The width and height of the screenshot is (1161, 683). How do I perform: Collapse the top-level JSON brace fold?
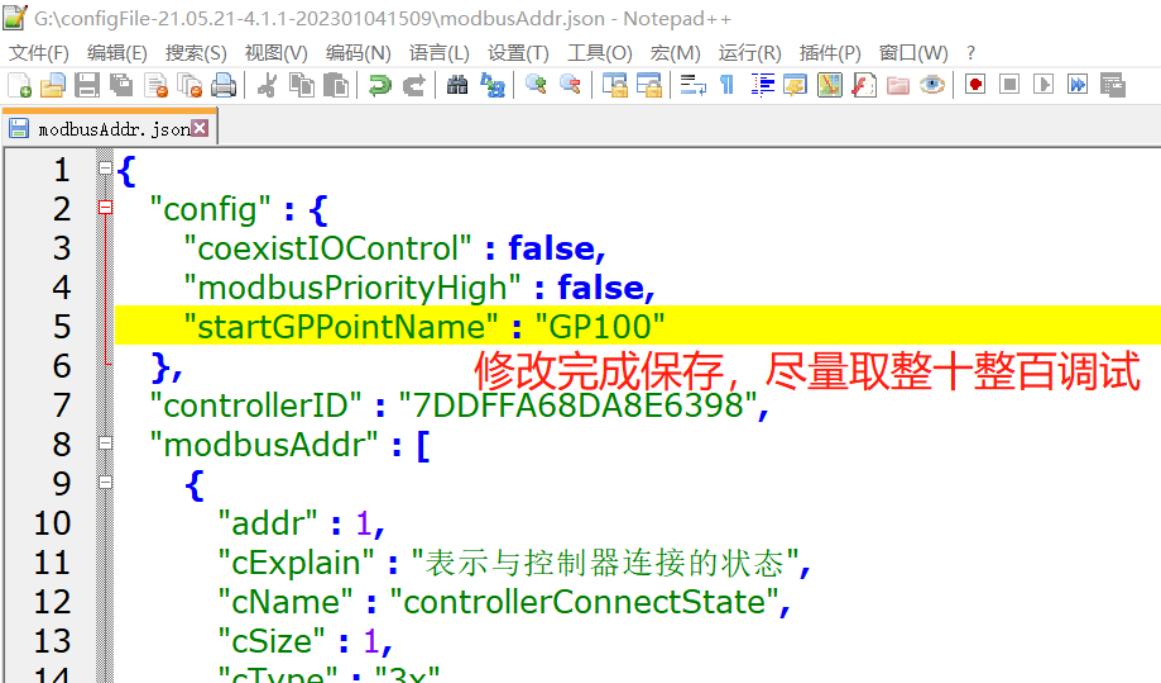[x=105, y=166]
